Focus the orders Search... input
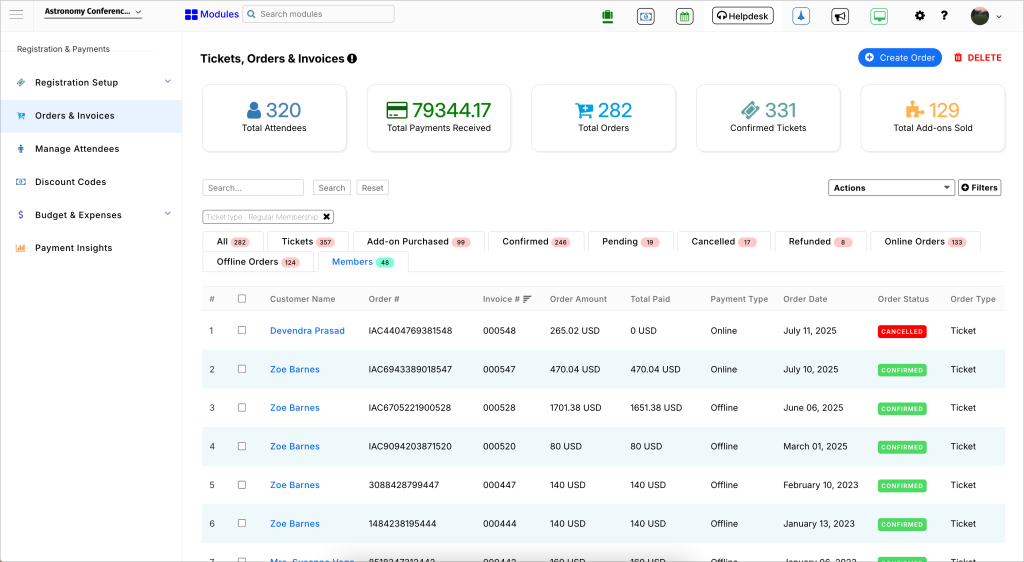 pyautogui.click(x=253, y=188)
